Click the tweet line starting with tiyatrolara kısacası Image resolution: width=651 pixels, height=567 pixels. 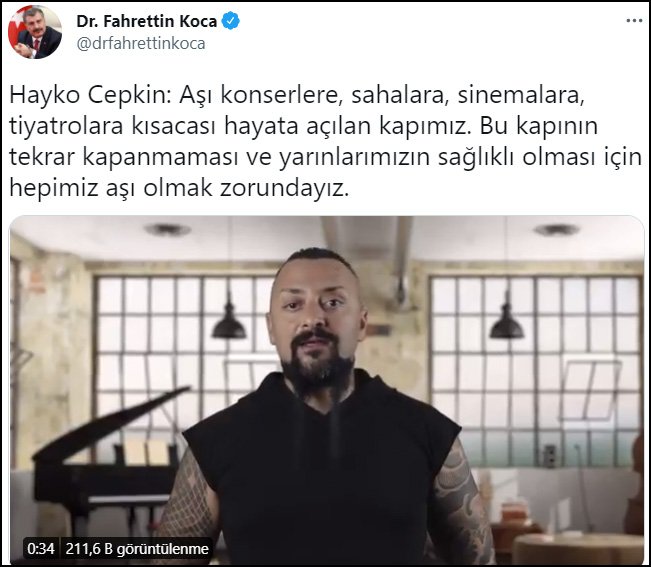click(303, 126)
